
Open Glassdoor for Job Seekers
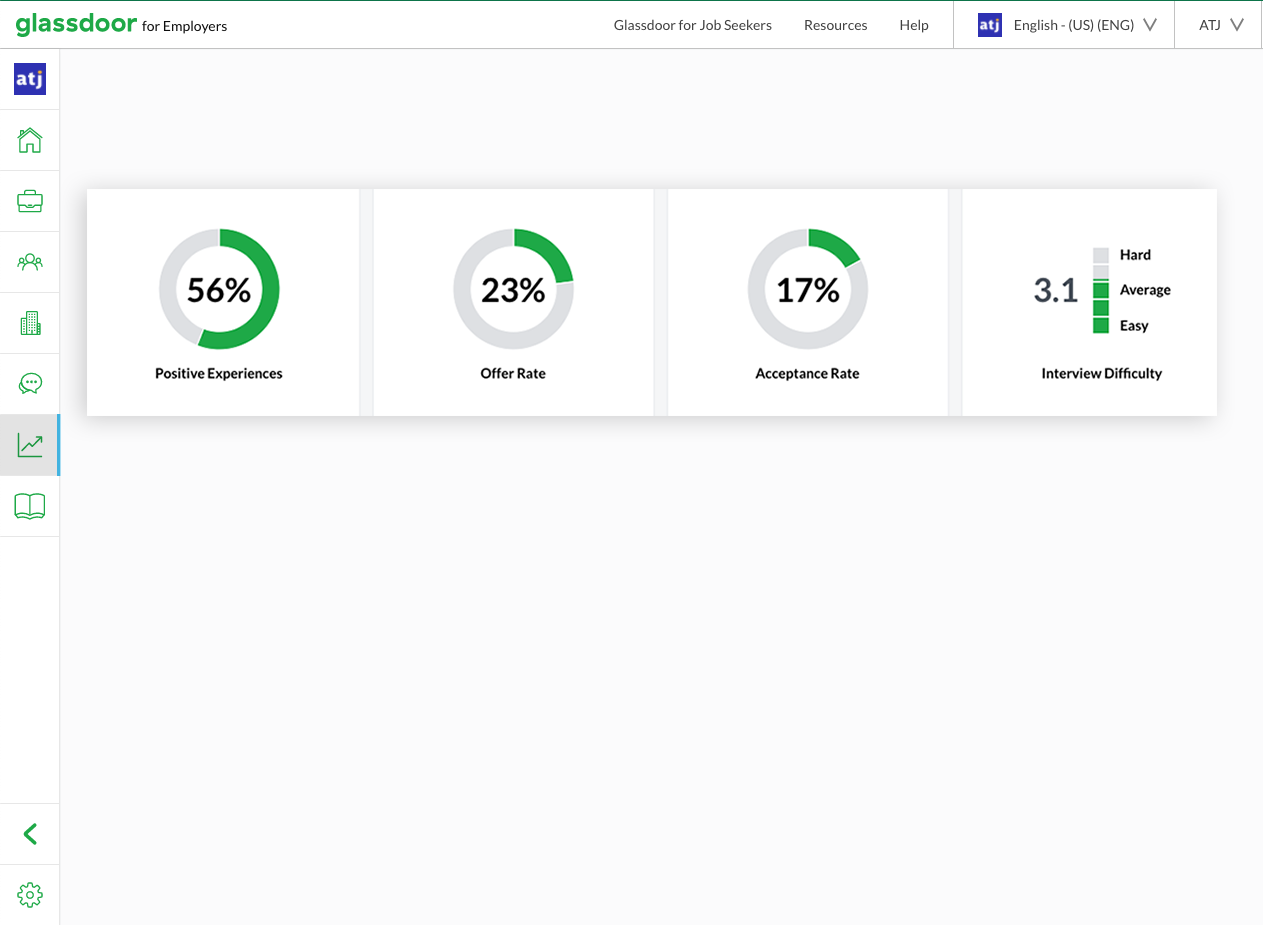click(x=693, y=25)
